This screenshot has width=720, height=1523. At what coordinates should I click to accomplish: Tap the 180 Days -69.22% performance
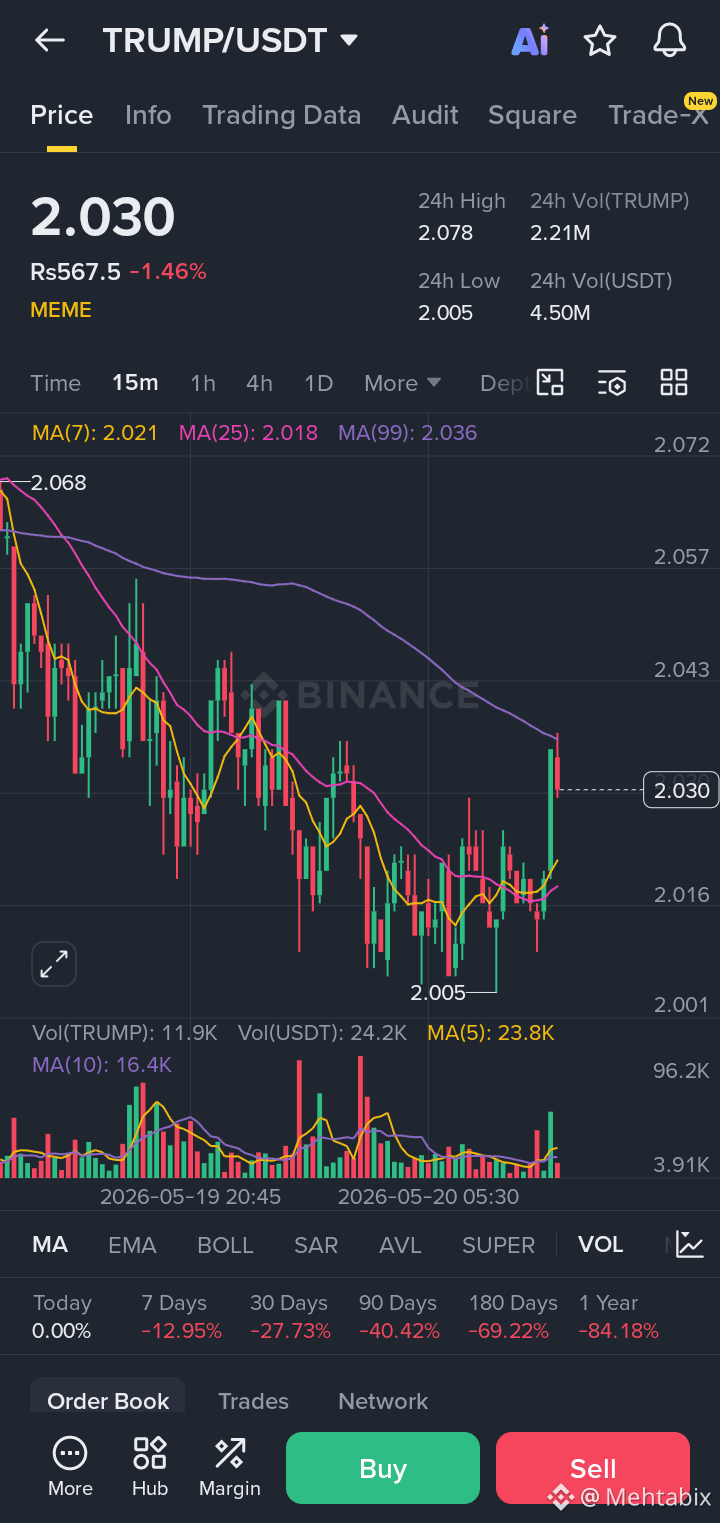tap(513, 1317)
